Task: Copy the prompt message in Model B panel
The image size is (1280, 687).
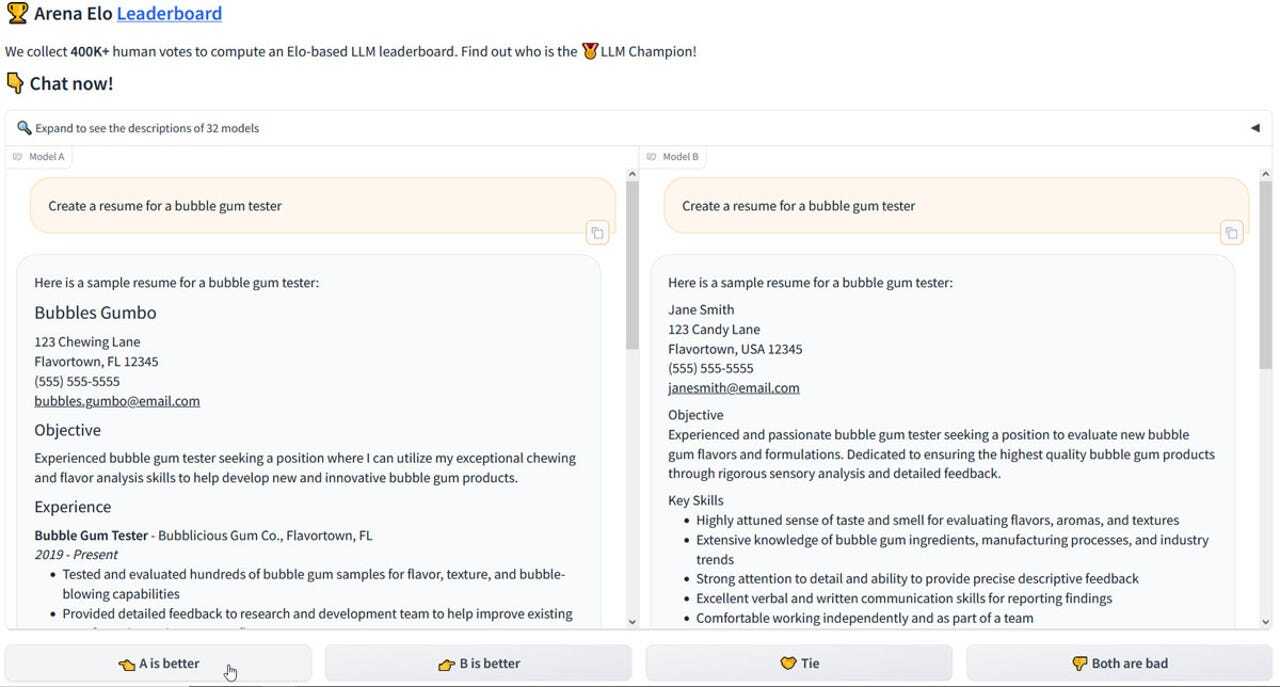Action: [1231, 233]
